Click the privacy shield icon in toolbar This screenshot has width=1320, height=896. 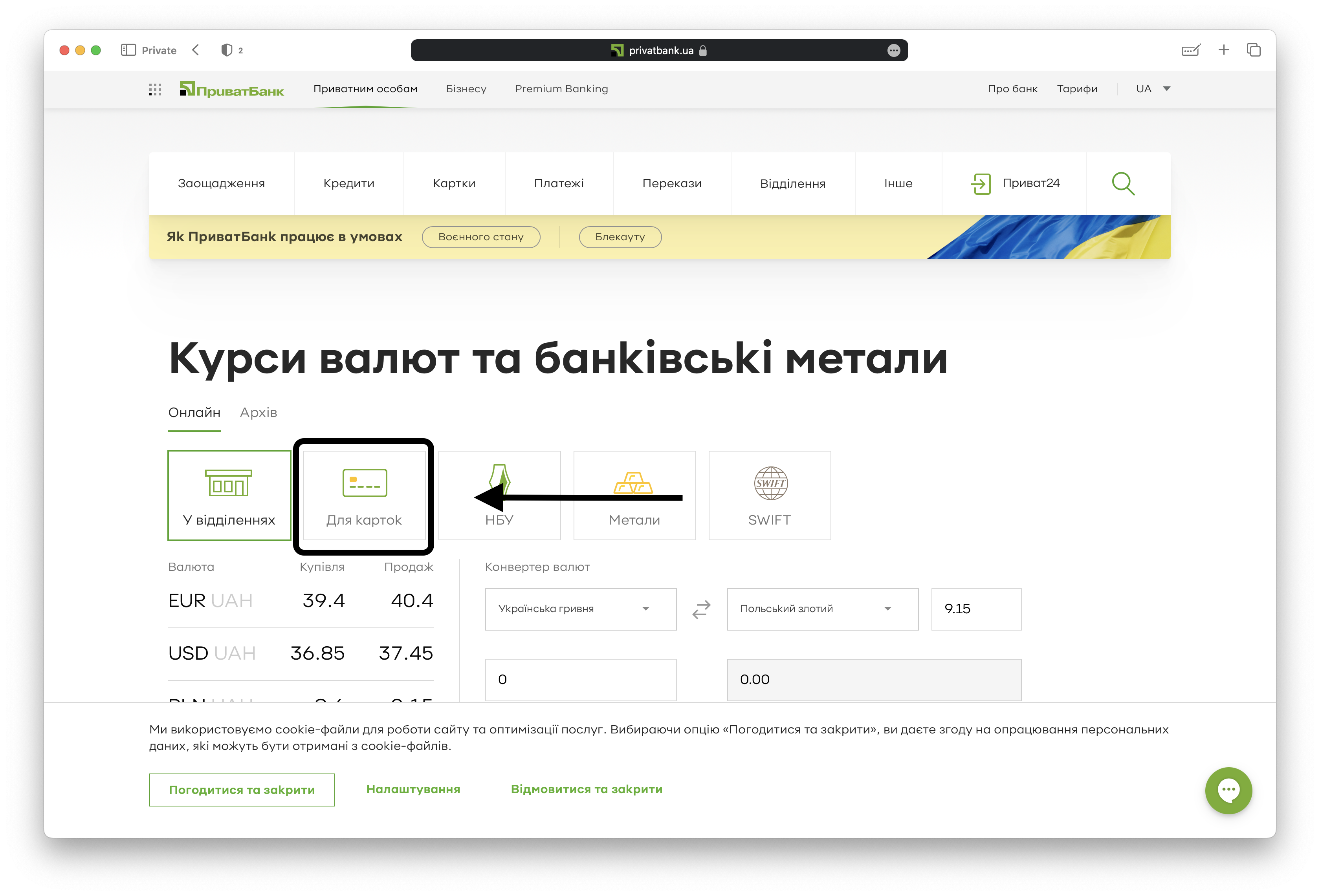pos(227,50)
